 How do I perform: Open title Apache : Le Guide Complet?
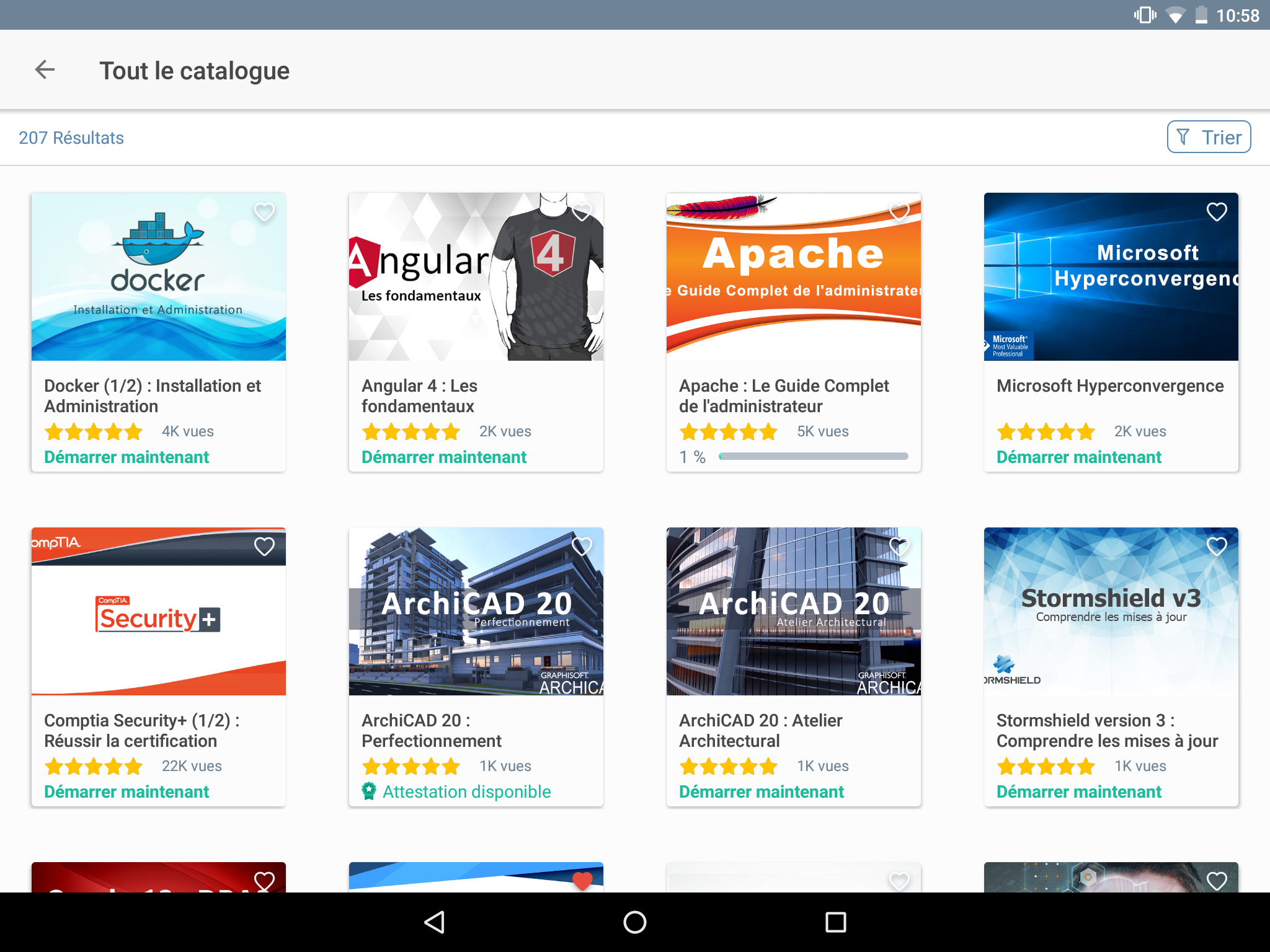[784, 396]
